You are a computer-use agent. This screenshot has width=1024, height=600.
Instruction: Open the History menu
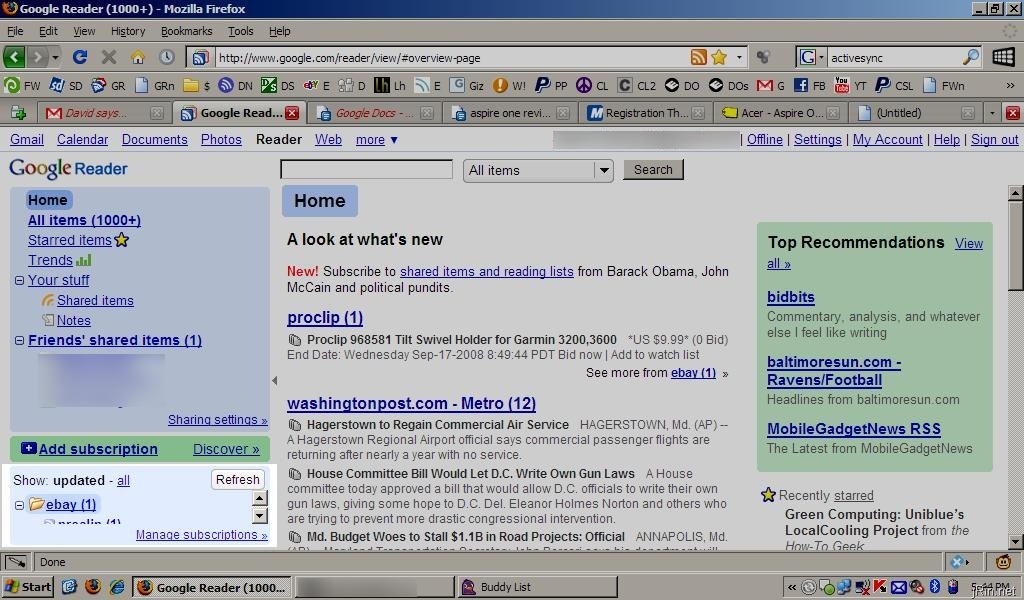tap(128, 31)
